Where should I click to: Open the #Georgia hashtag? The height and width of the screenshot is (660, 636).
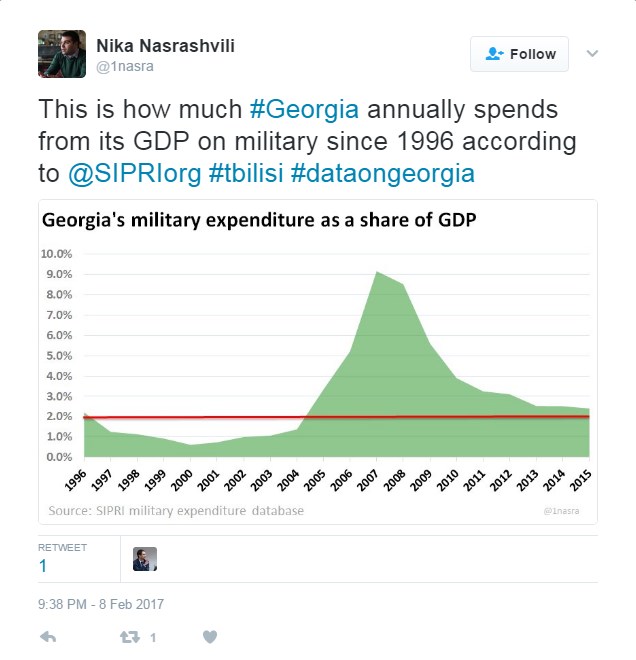317,109
